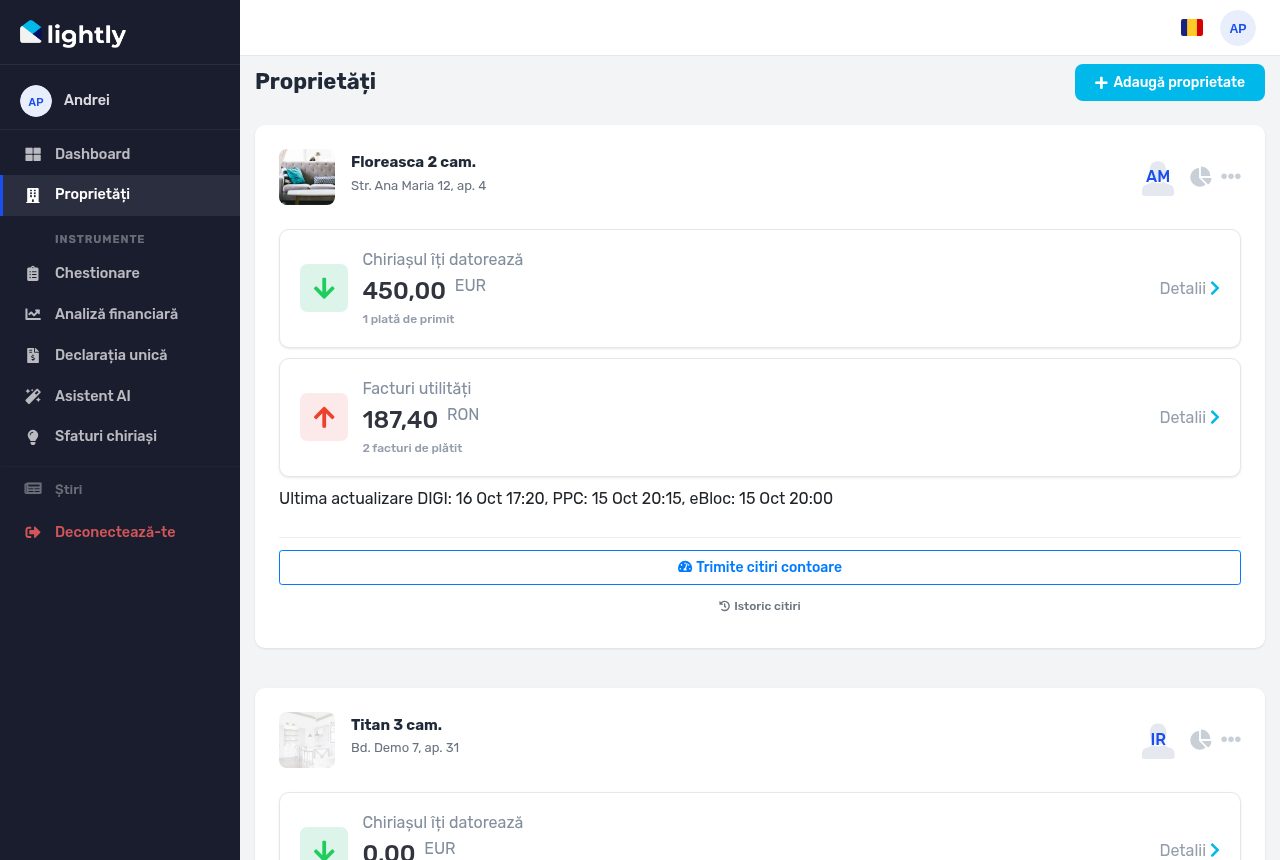1280x860 pixels.
Task: Click the green down arrow on Floreasca rent
Action: [324, 288]
